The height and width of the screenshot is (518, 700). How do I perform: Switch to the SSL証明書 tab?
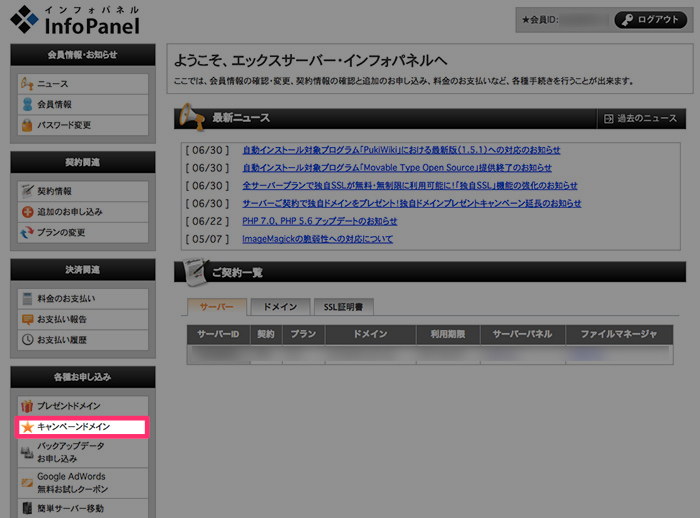pos(343,307)
